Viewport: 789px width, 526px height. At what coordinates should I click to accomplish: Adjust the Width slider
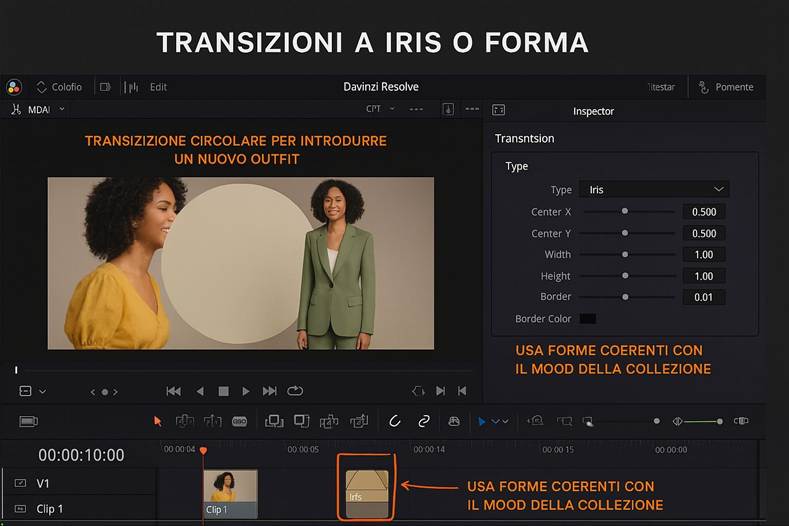pyautogui.click(x=627, y=255)
